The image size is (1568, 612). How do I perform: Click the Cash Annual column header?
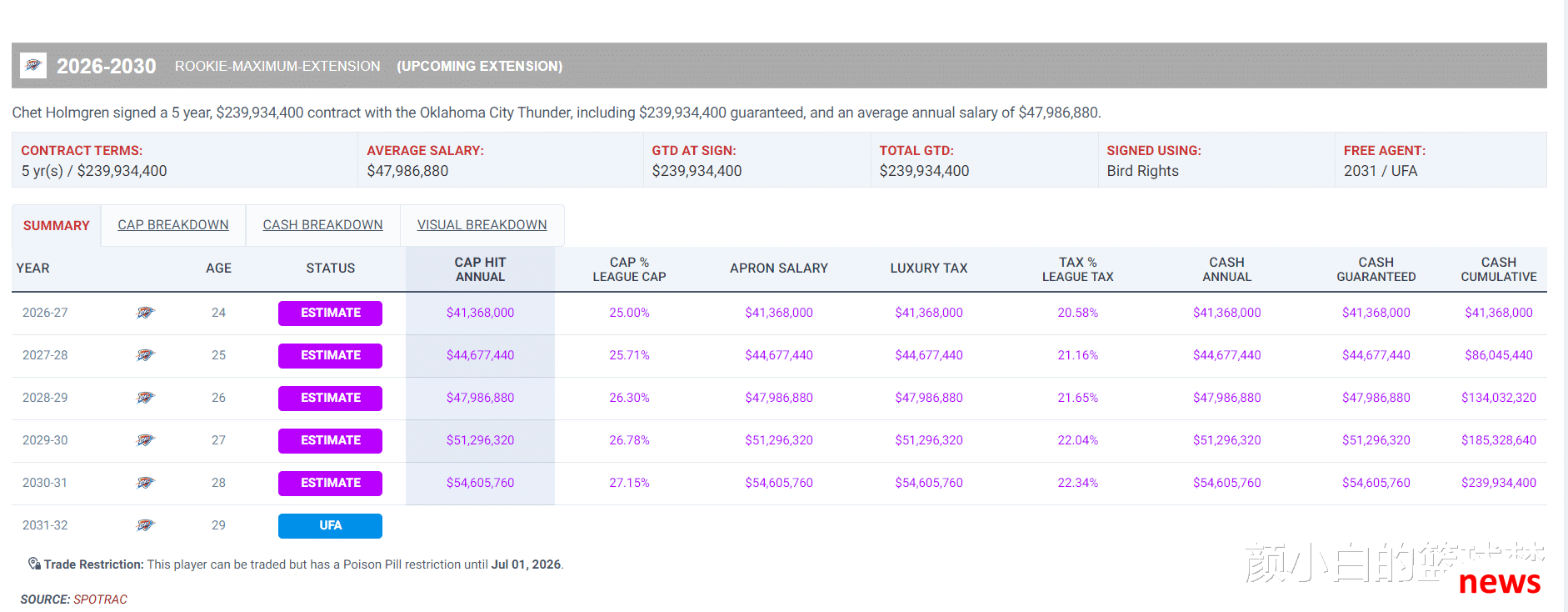[1226, 269]
